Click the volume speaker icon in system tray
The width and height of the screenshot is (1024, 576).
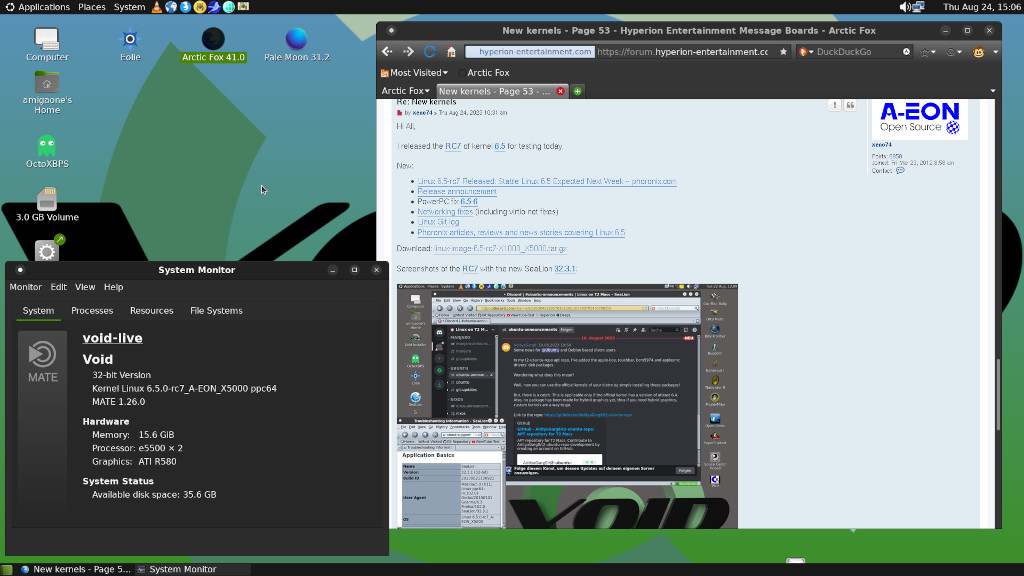(x=904, y=7)
